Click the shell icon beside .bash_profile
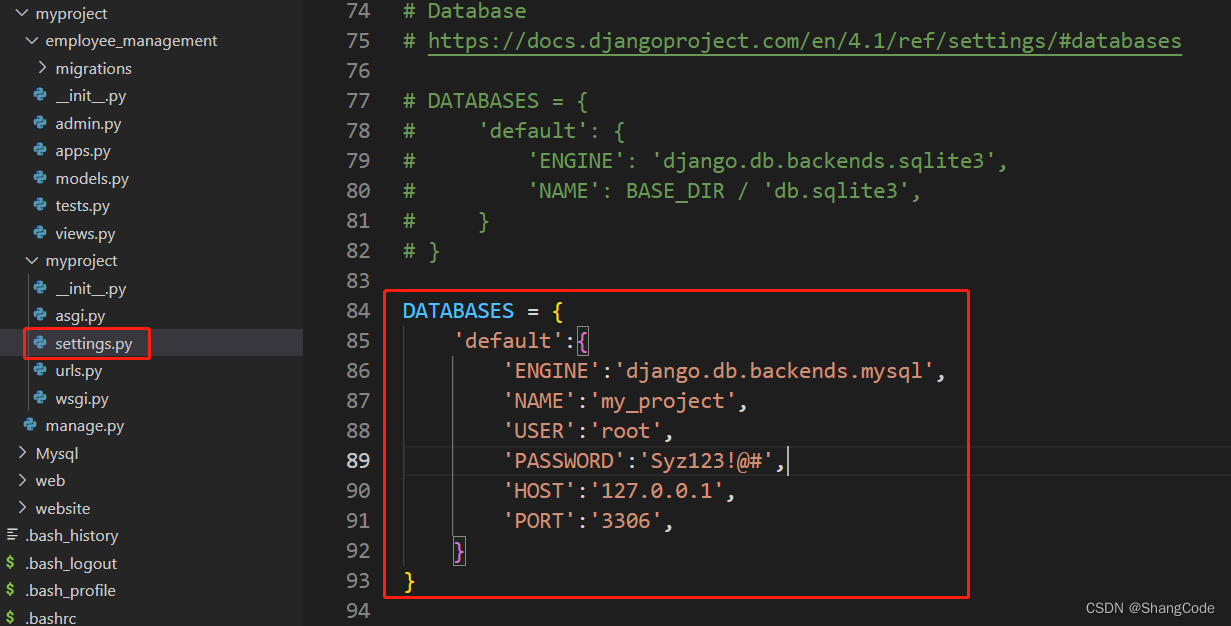 10,590
